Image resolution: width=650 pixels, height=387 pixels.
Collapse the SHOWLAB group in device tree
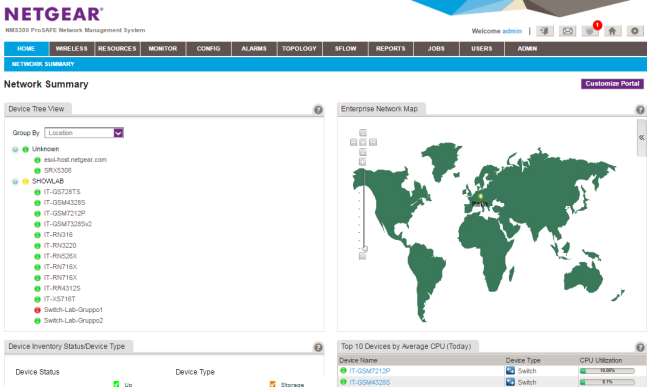pos(15,181)
